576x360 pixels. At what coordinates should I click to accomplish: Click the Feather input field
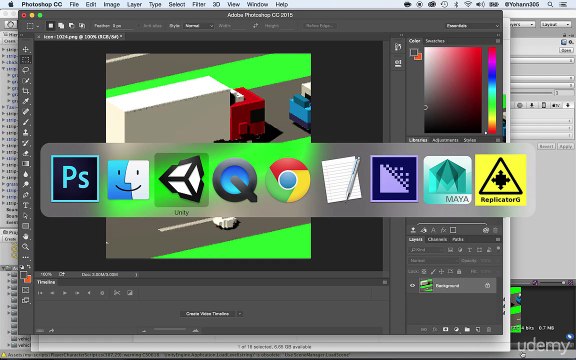[122, 26]
